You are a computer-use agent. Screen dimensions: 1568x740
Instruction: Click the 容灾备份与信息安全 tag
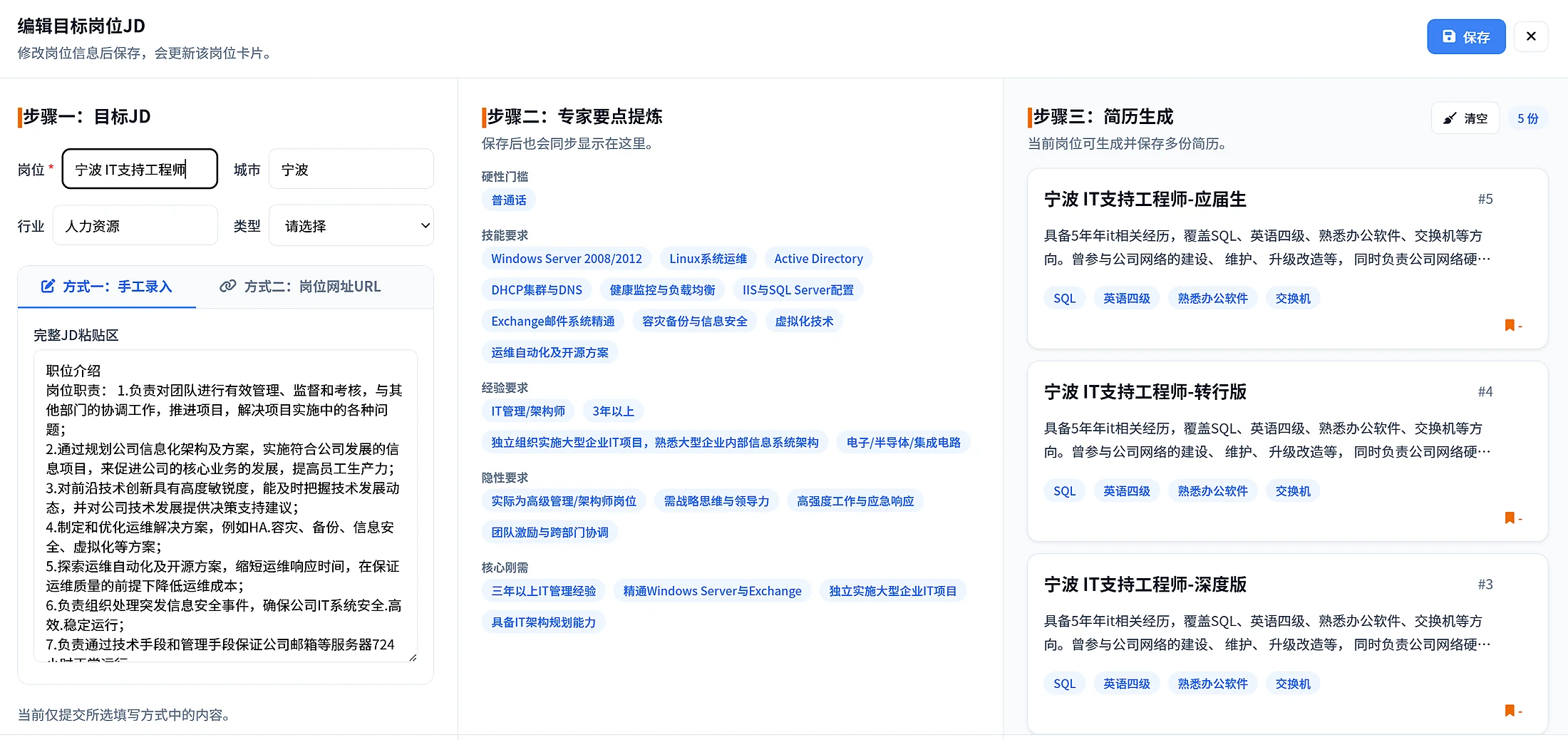(695, 321)
